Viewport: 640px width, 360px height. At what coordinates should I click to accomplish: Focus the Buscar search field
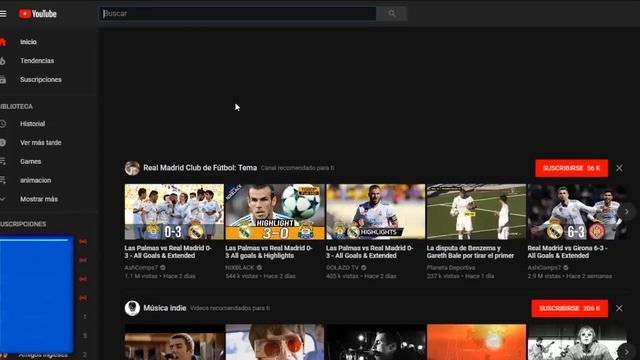coord(237,13)
